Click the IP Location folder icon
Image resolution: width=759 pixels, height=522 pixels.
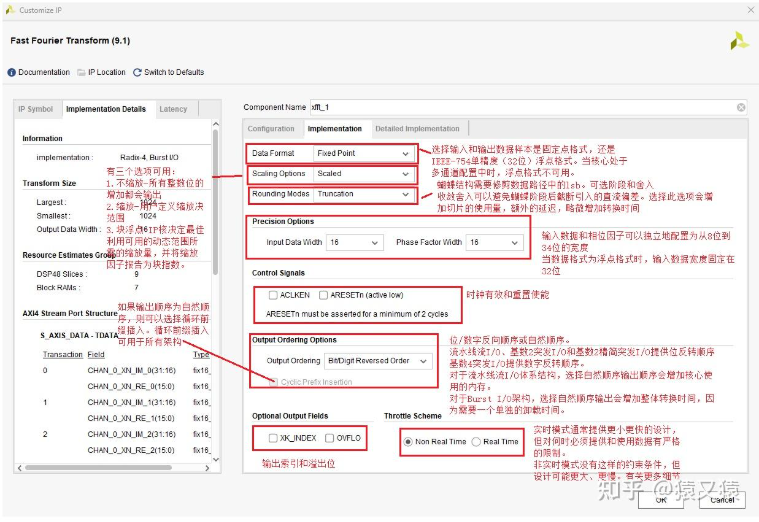coord(81,72)
